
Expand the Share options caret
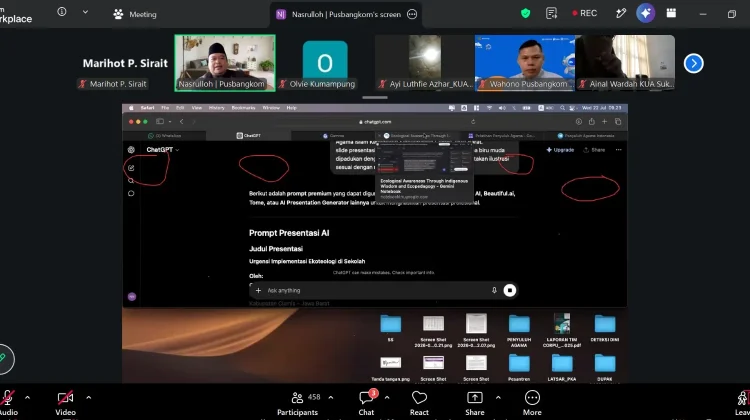498,398
